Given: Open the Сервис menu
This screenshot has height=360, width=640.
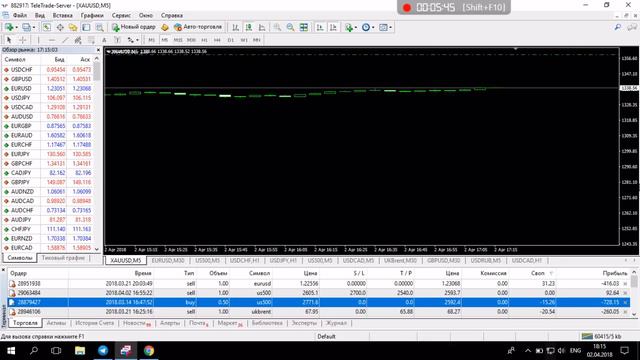Looking at the screenshot, I should [121, 16].
